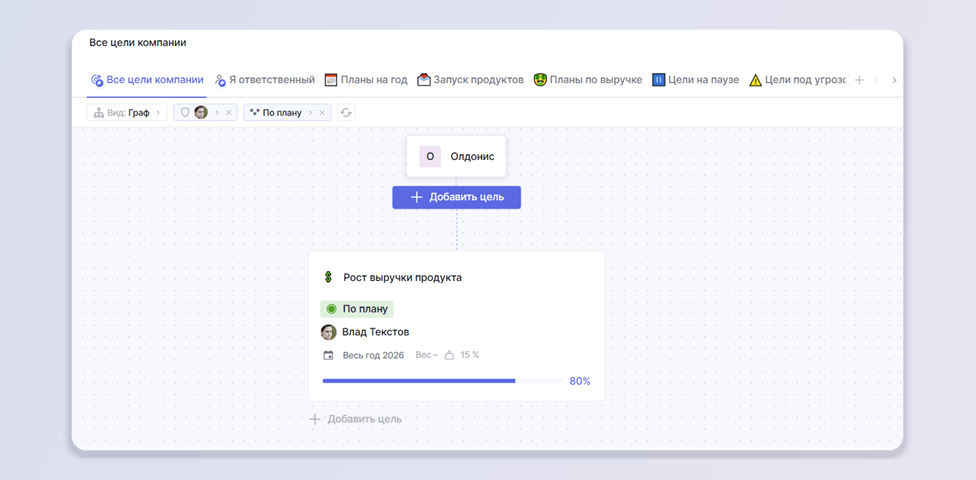Open the Рост выручки продукта goal
The image size is (976, 480).
(x=403, y=278)
